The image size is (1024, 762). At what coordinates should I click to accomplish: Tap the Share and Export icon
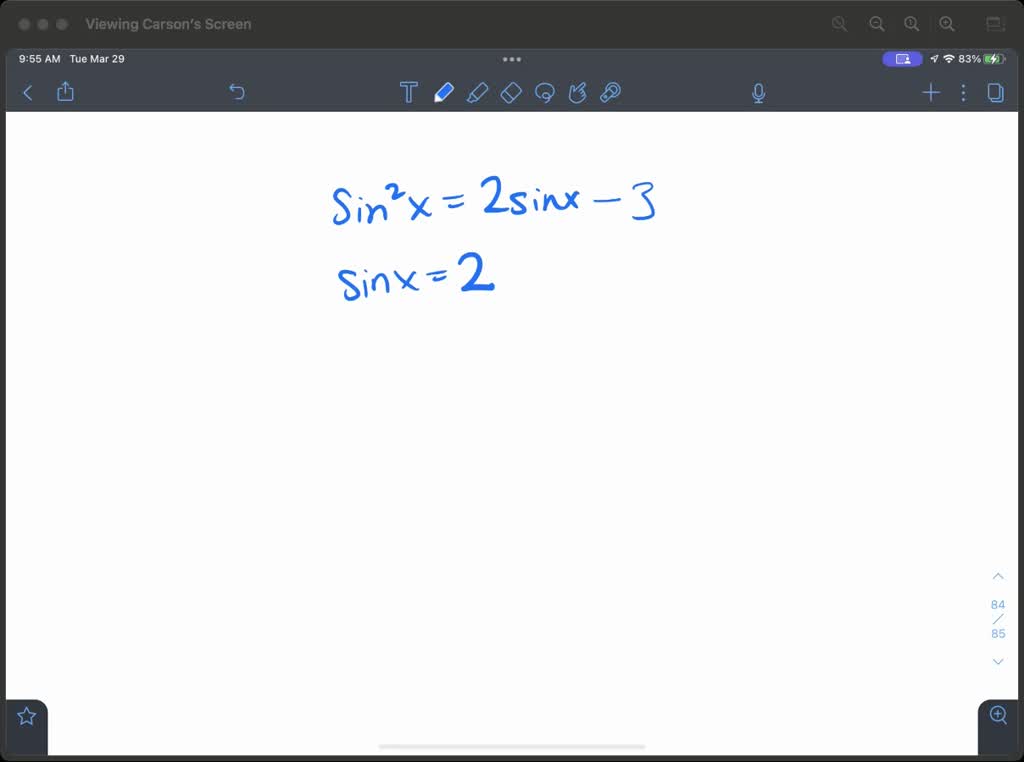click(65, 92)
